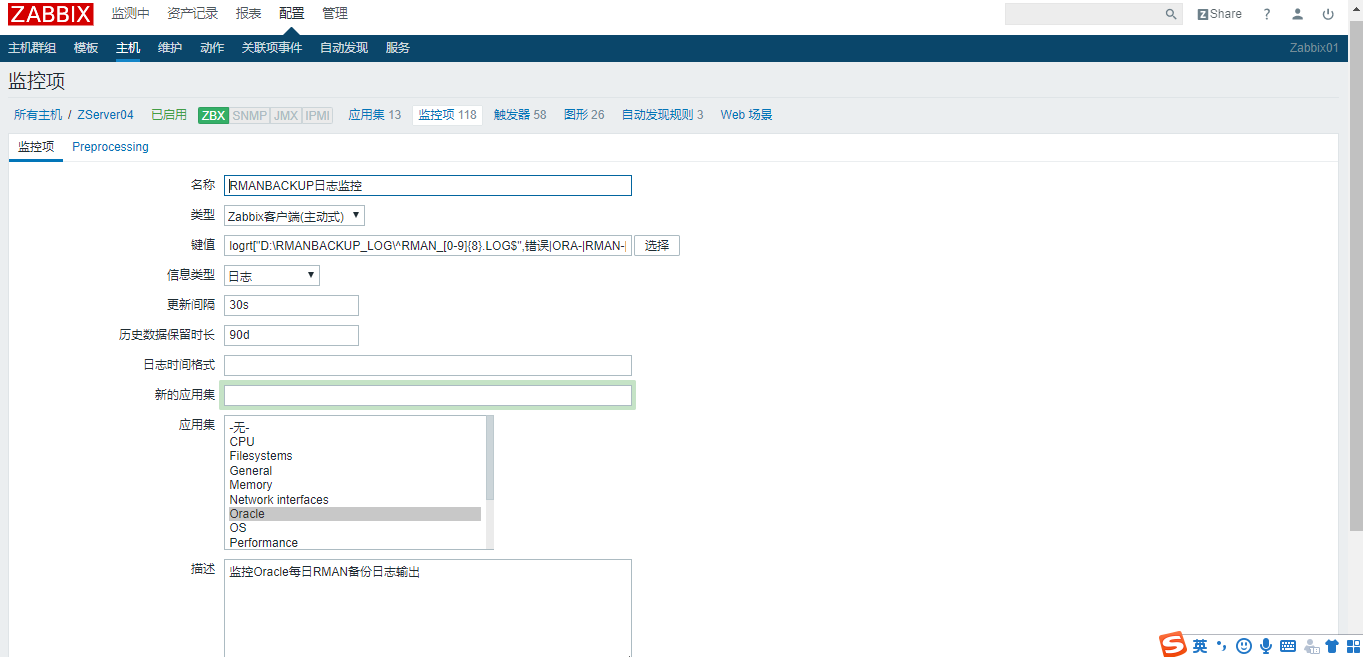Go to 主机群组 submenu
Viewport: 1363px width, 657px height.
(x=32, y=48)
